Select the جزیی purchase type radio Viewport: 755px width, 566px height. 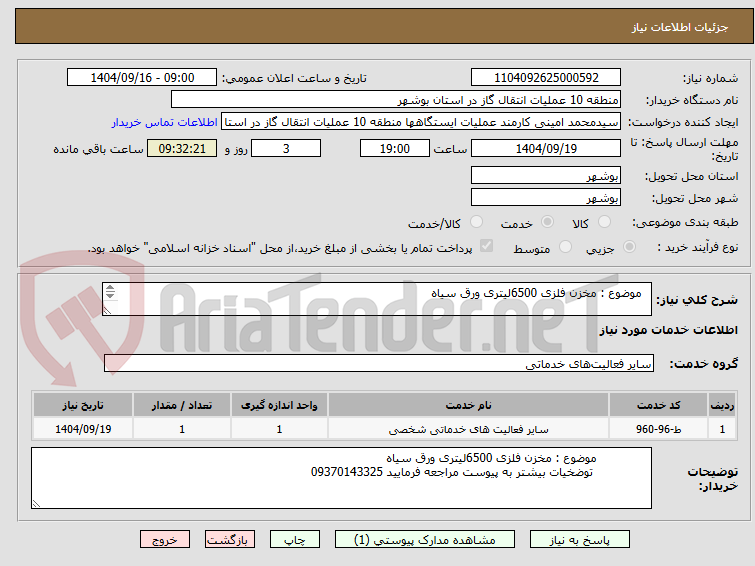point(629,247)
